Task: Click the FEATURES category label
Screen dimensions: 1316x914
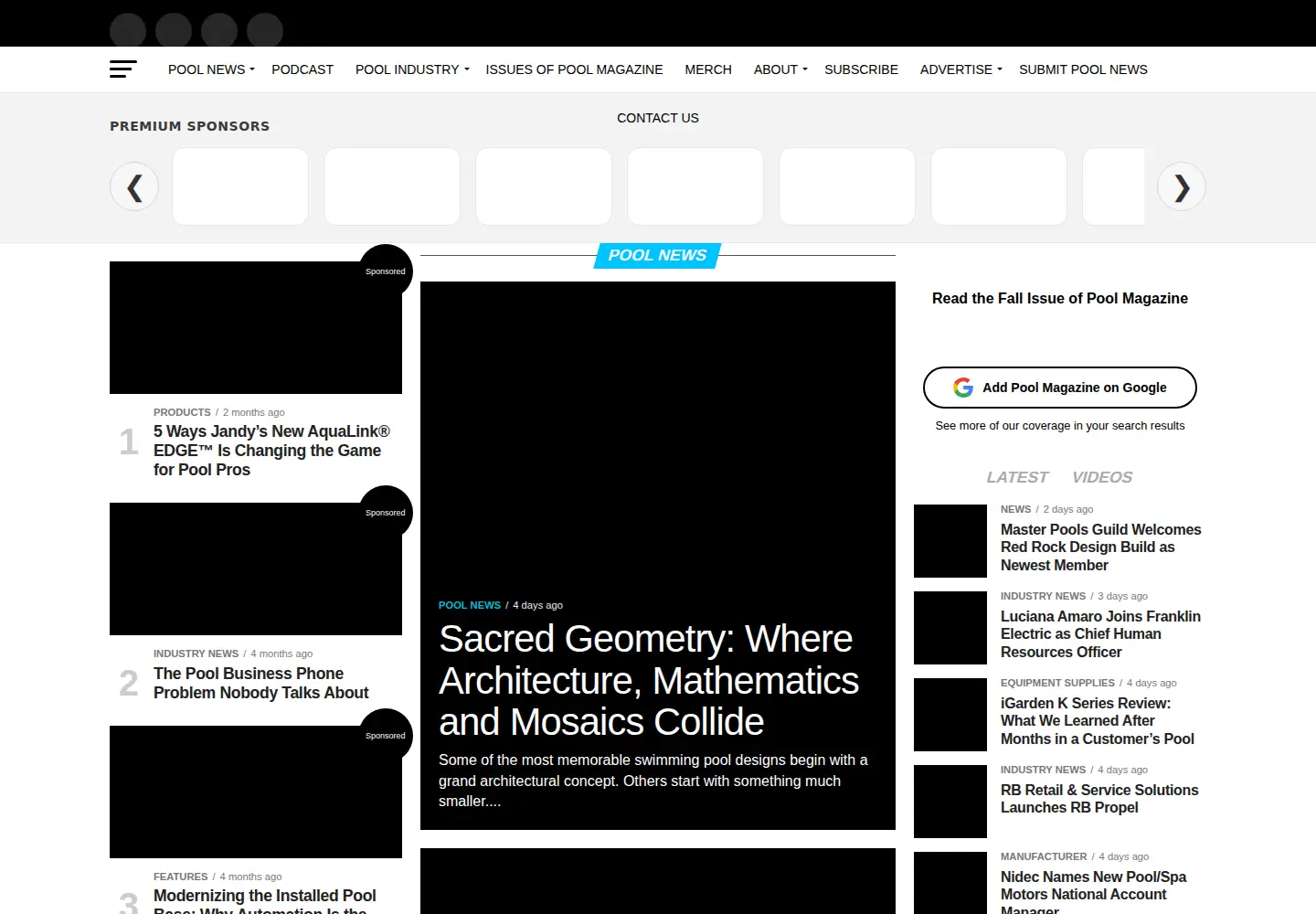Action: tap(181, 877)
